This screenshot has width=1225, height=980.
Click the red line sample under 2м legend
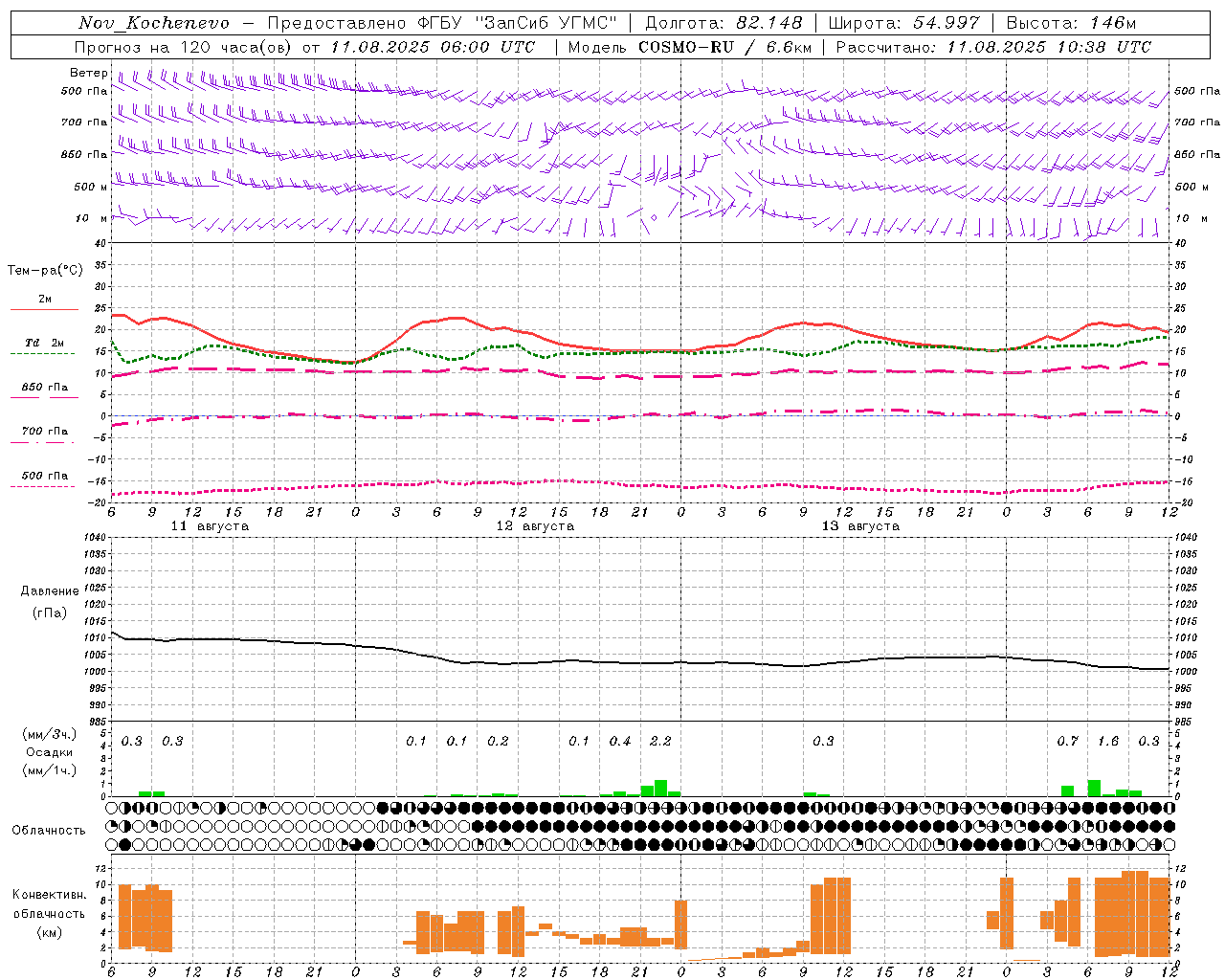coord(44,309)
